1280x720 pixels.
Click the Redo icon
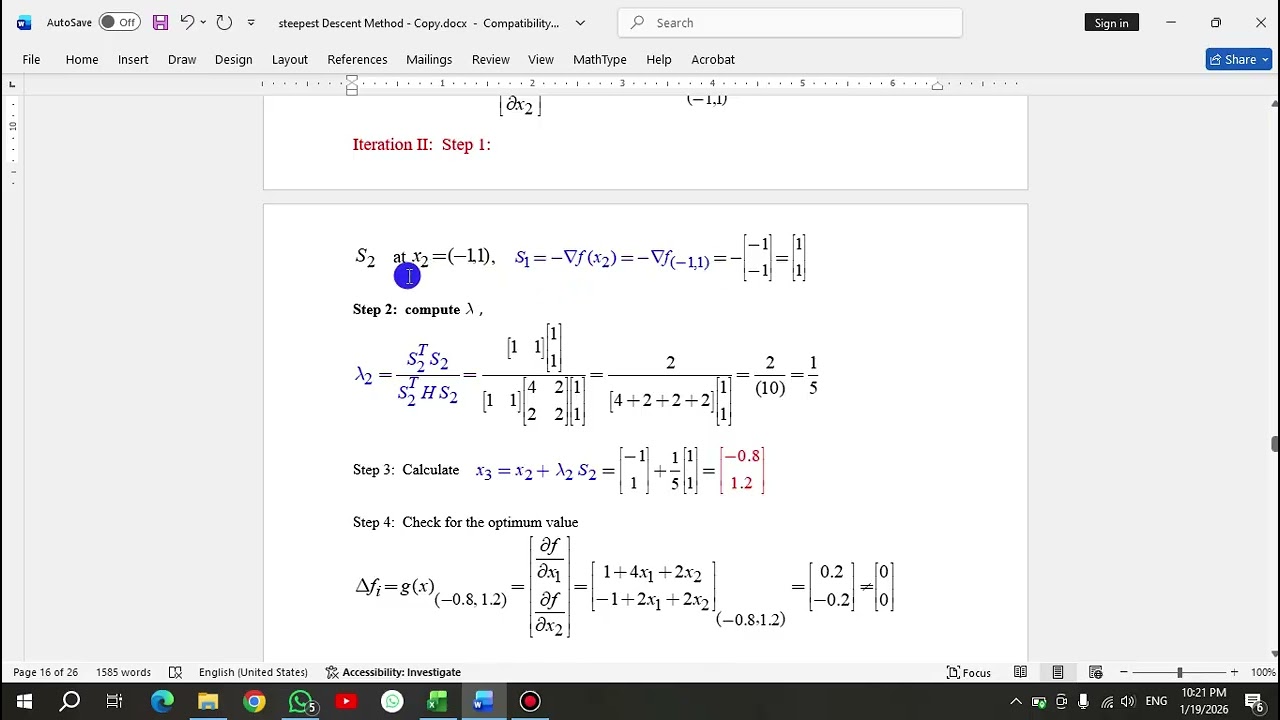pyautogui.click(x=224, y=22)
